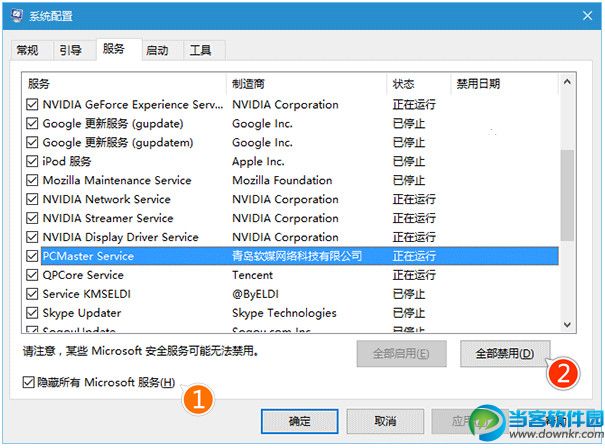Click the 已停止 status of iPod 服务

[x=409, y=161]
